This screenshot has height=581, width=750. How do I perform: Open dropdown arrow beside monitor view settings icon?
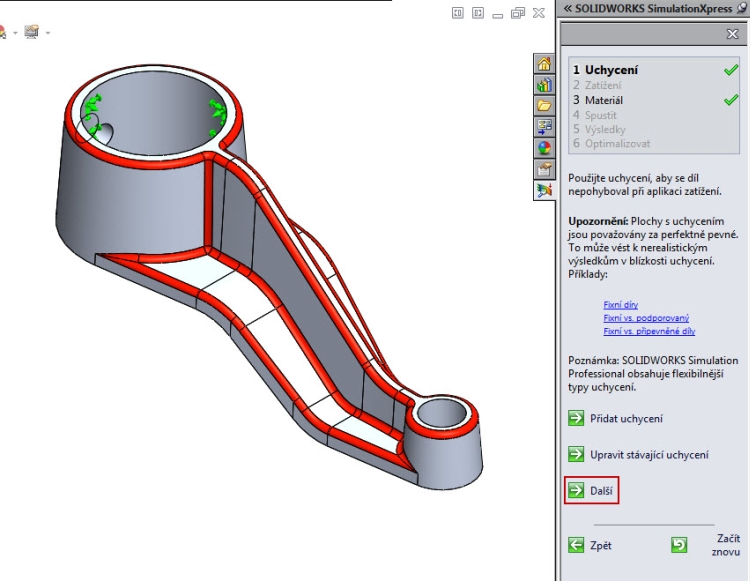pos(48,33)
